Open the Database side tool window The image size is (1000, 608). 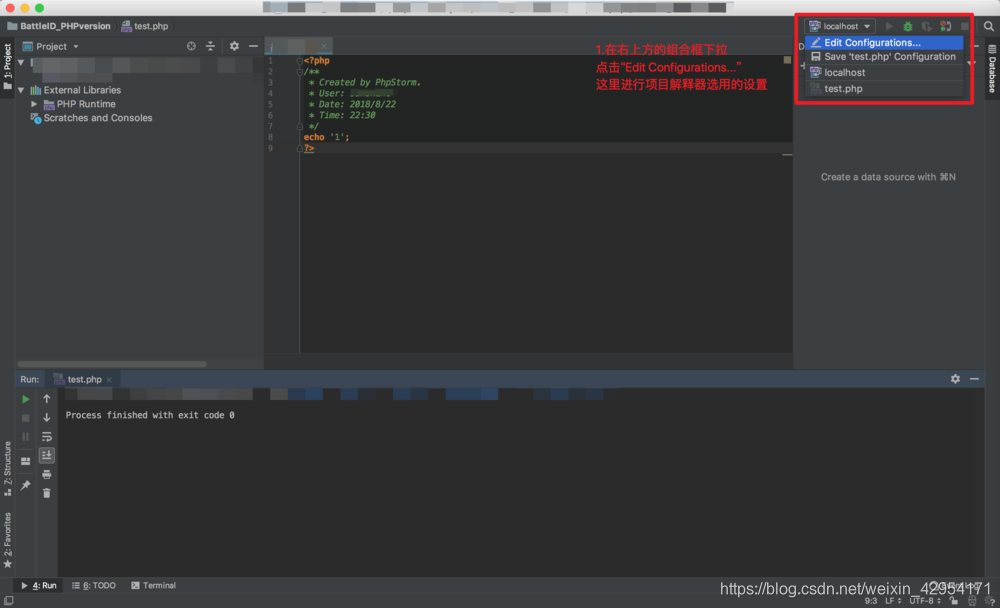992,69
